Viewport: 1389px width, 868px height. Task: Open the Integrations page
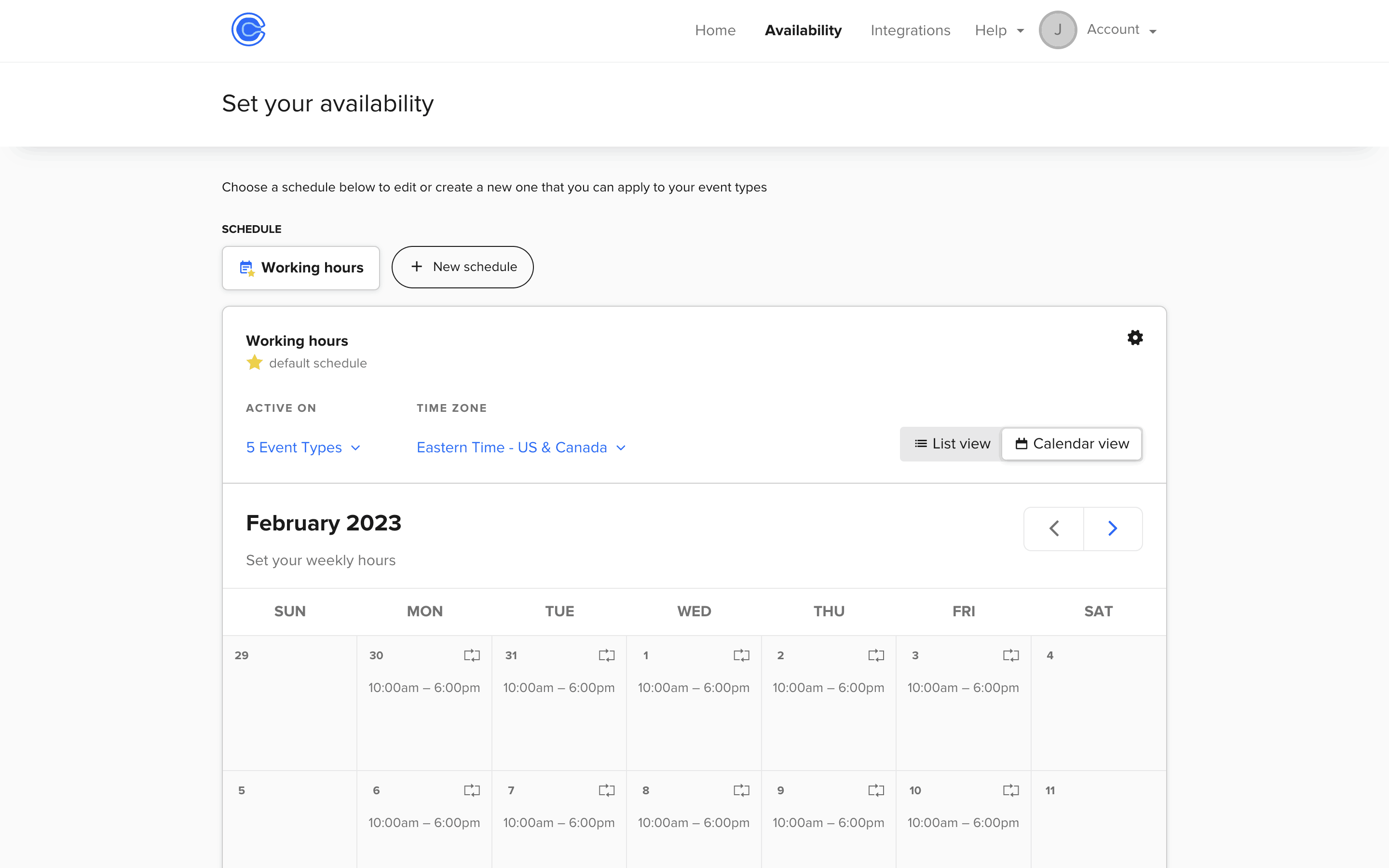click(x=910, y=30)
